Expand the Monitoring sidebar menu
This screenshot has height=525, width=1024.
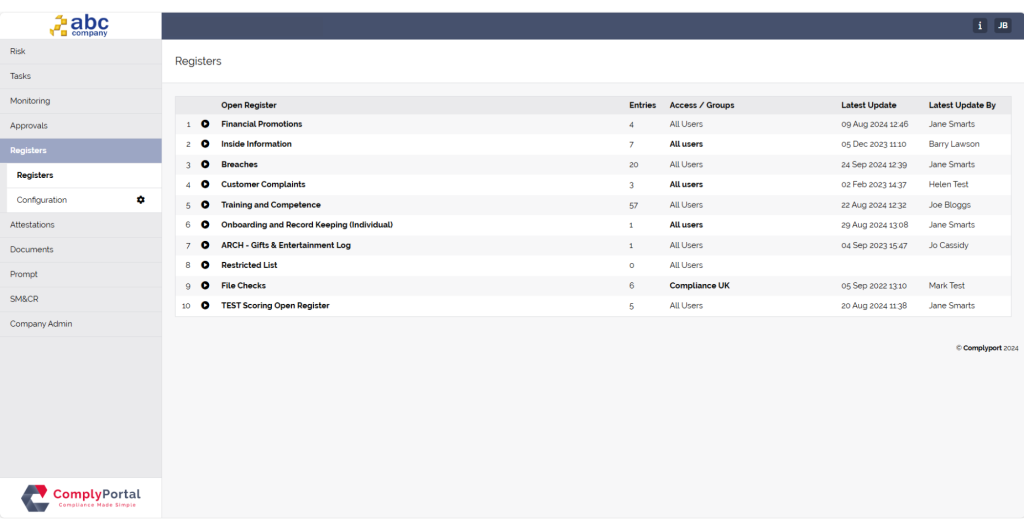(x=30, y=101)
